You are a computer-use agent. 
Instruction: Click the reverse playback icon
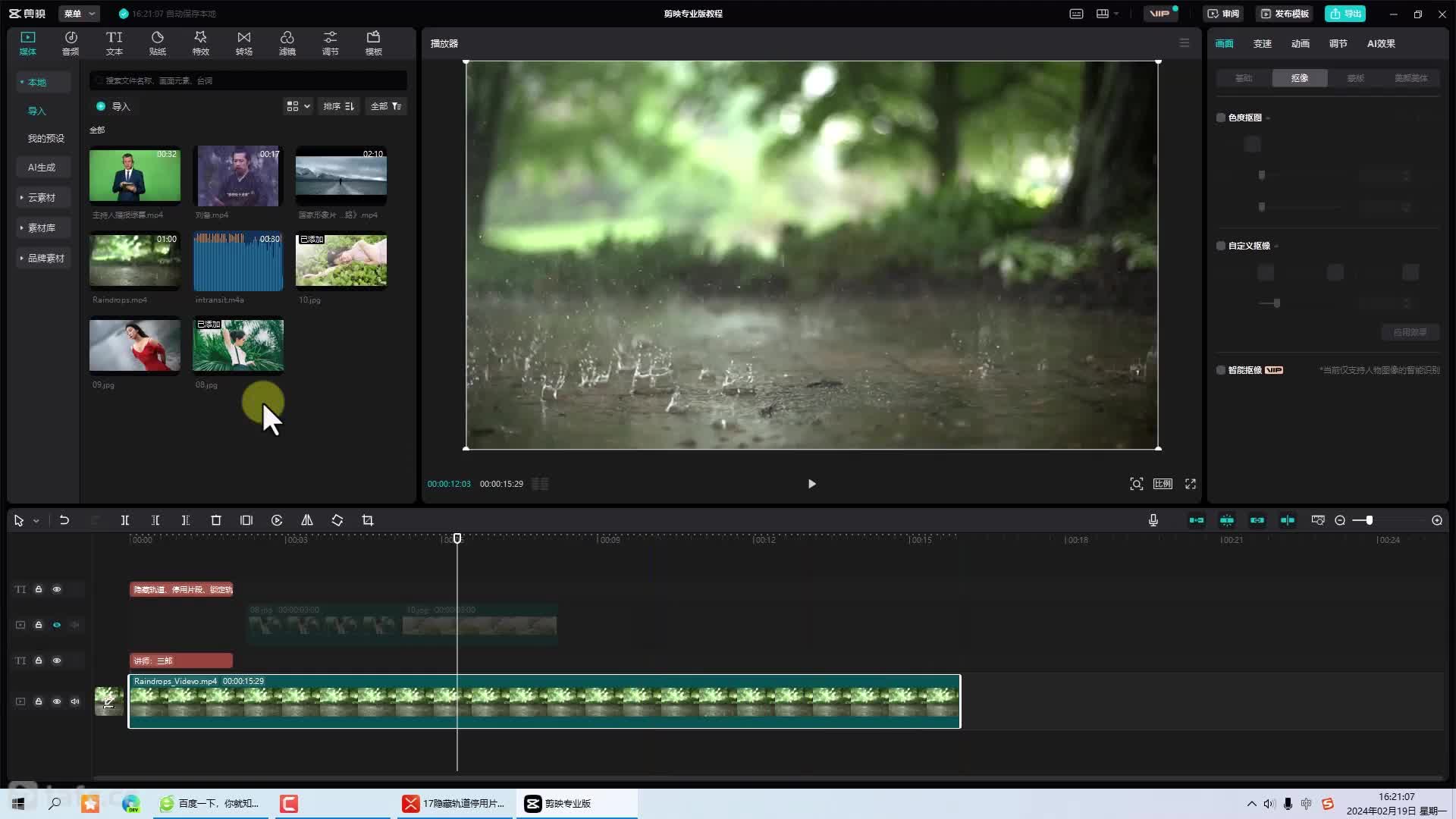[x=277, y=520]
